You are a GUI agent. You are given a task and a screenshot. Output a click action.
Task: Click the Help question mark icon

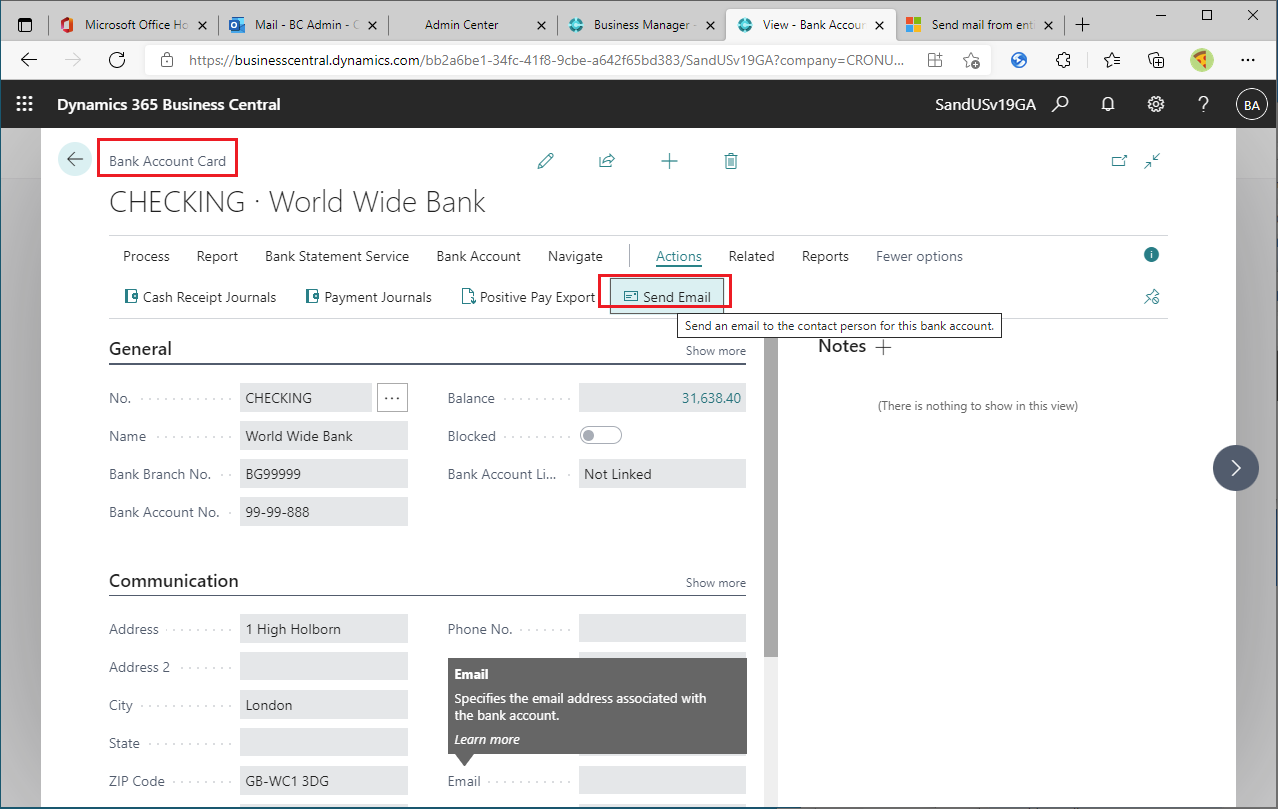[1202, 103]
